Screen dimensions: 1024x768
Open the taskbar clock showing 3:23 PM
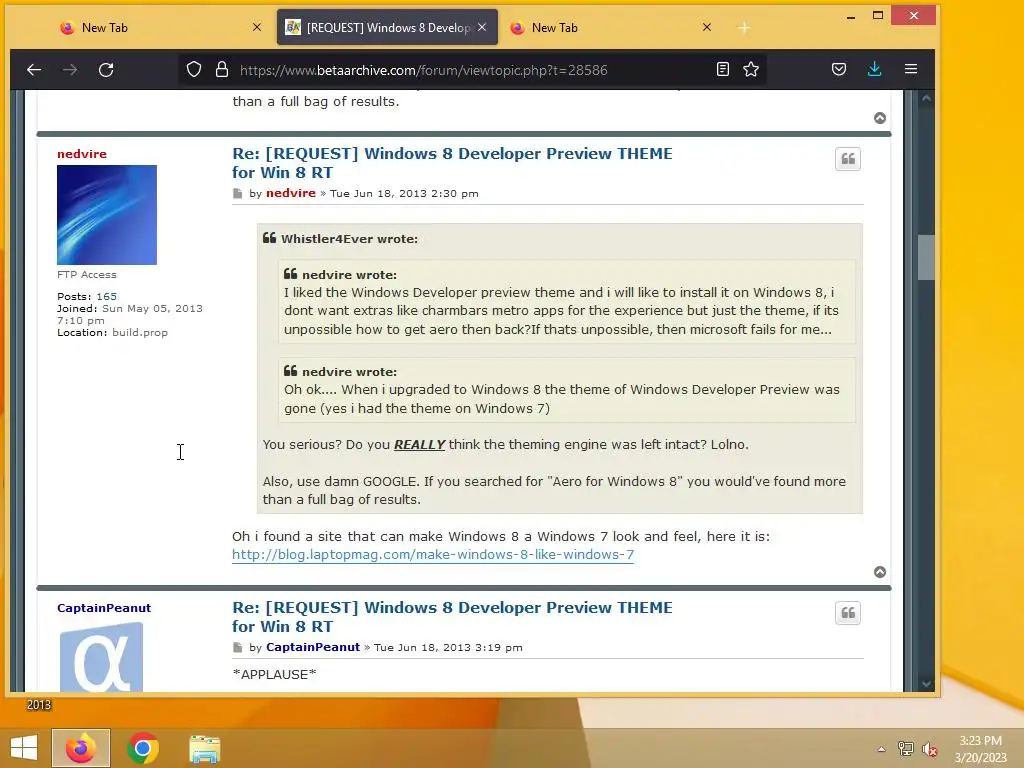pos(980,749)
